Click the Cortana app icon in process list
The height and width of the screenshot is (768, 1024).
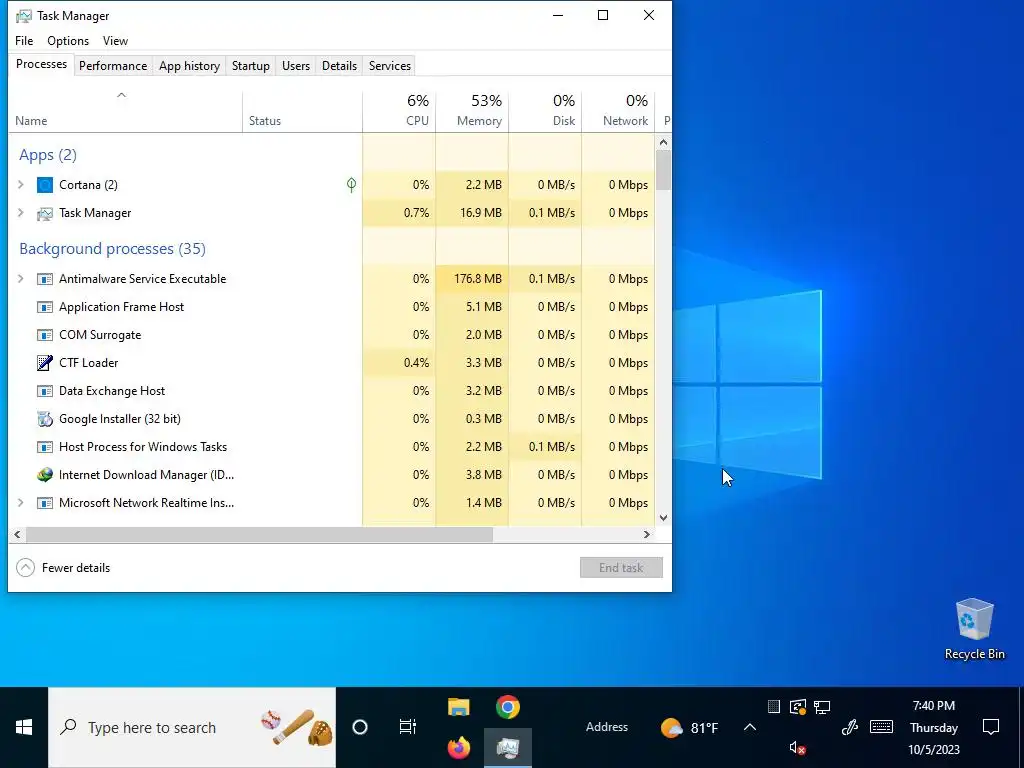tap(44, 185)
